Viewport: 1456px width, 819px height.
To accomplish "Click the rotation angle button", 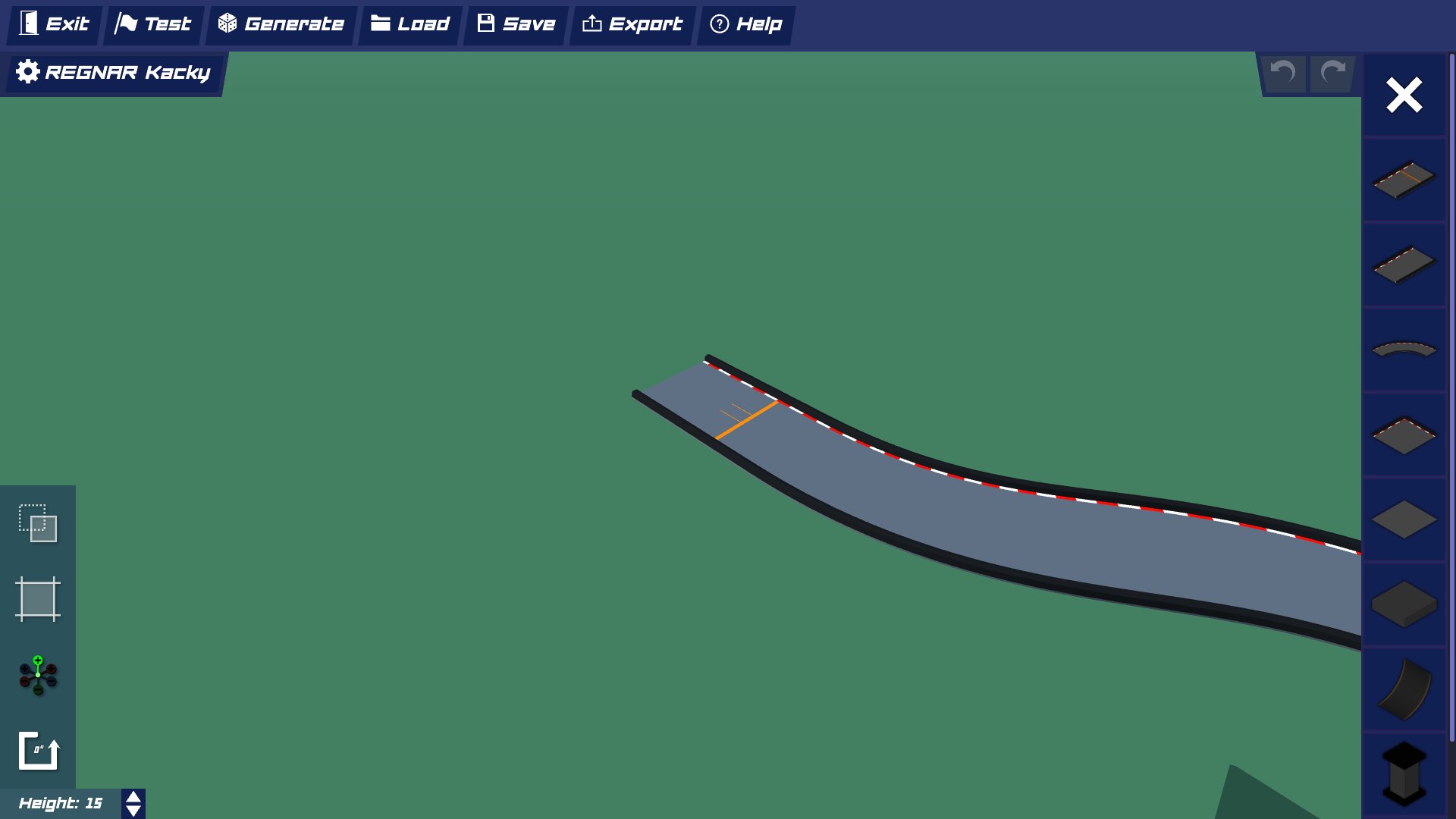I will click(38, 751).
